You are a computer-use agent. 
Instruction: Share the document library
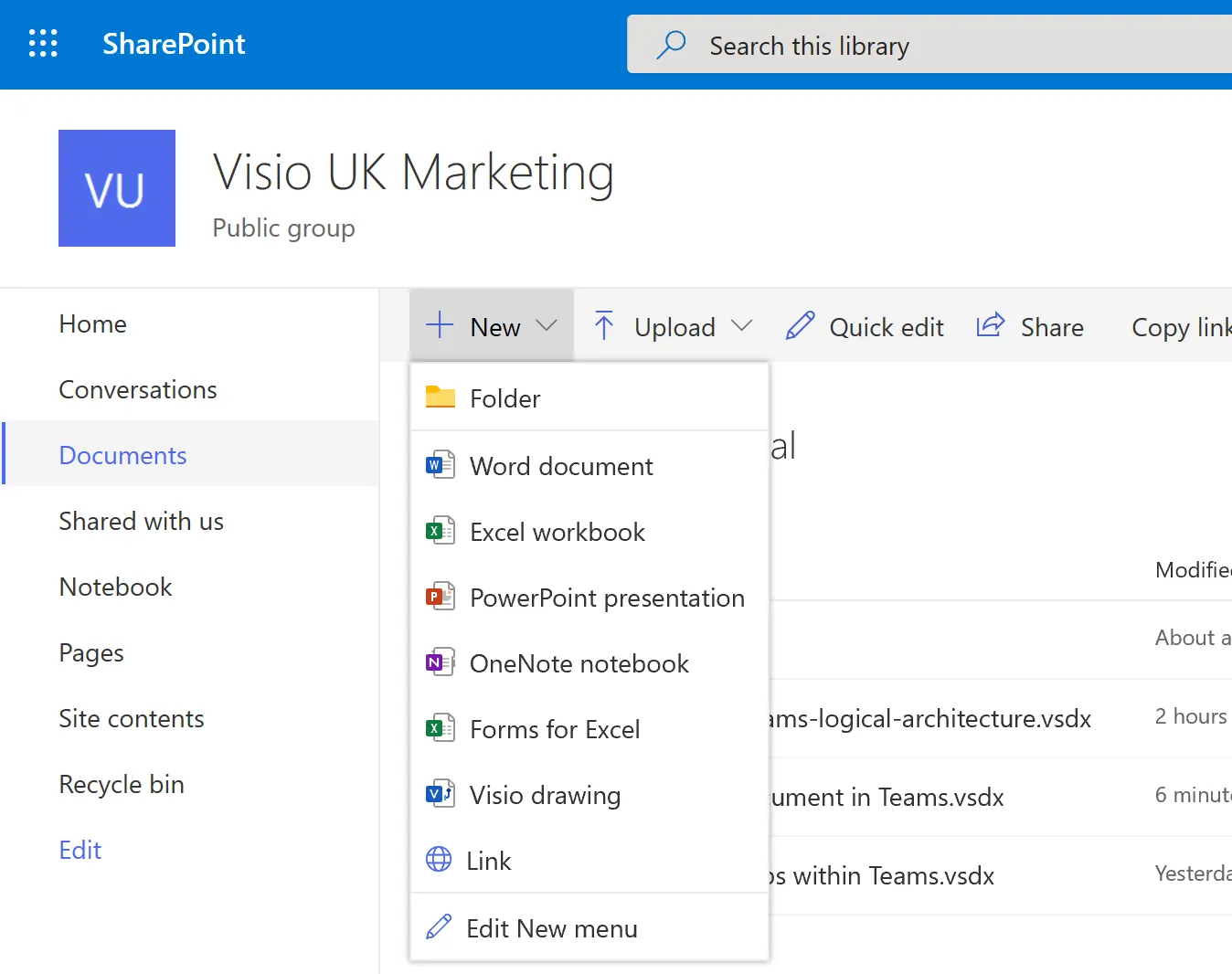tap(1031, 326)
